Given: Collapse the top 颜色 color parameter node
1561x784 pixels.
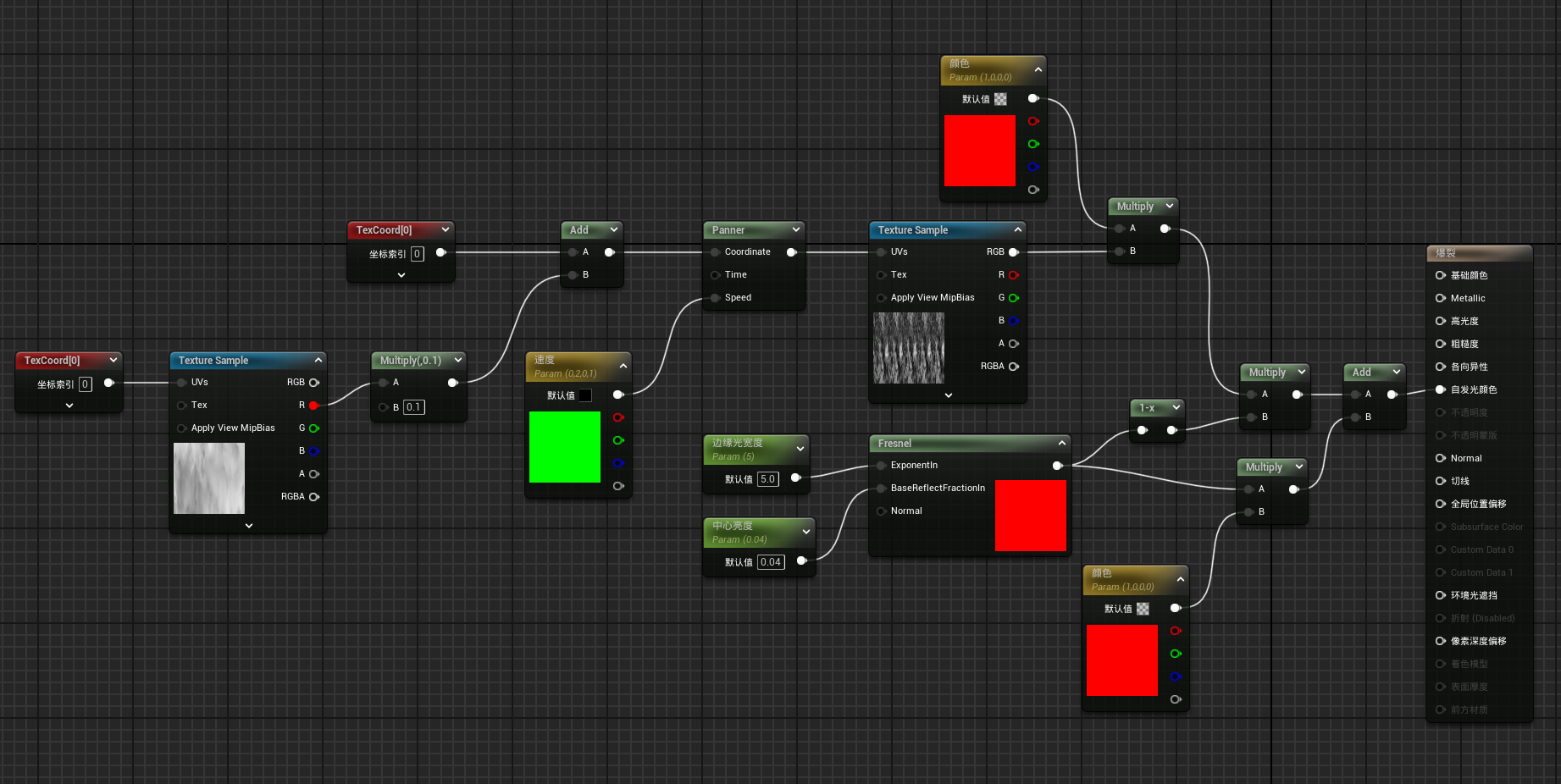Looking at the screenshot, I should click(1038, 69).
